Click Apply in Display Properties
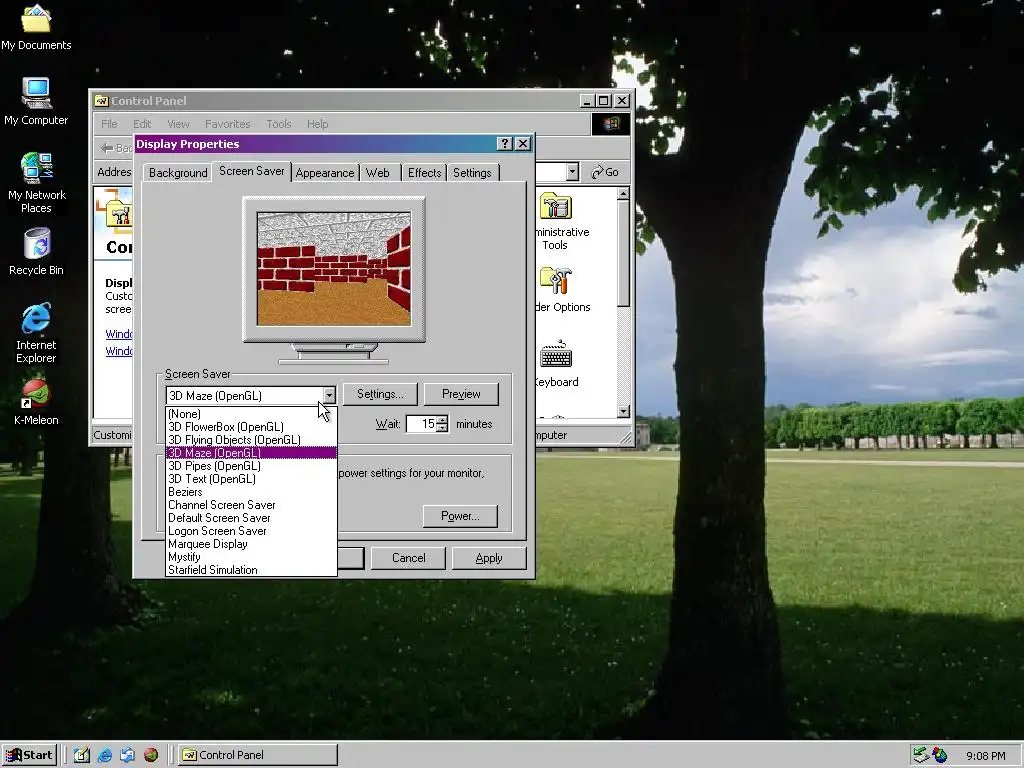 click(489, 558)
